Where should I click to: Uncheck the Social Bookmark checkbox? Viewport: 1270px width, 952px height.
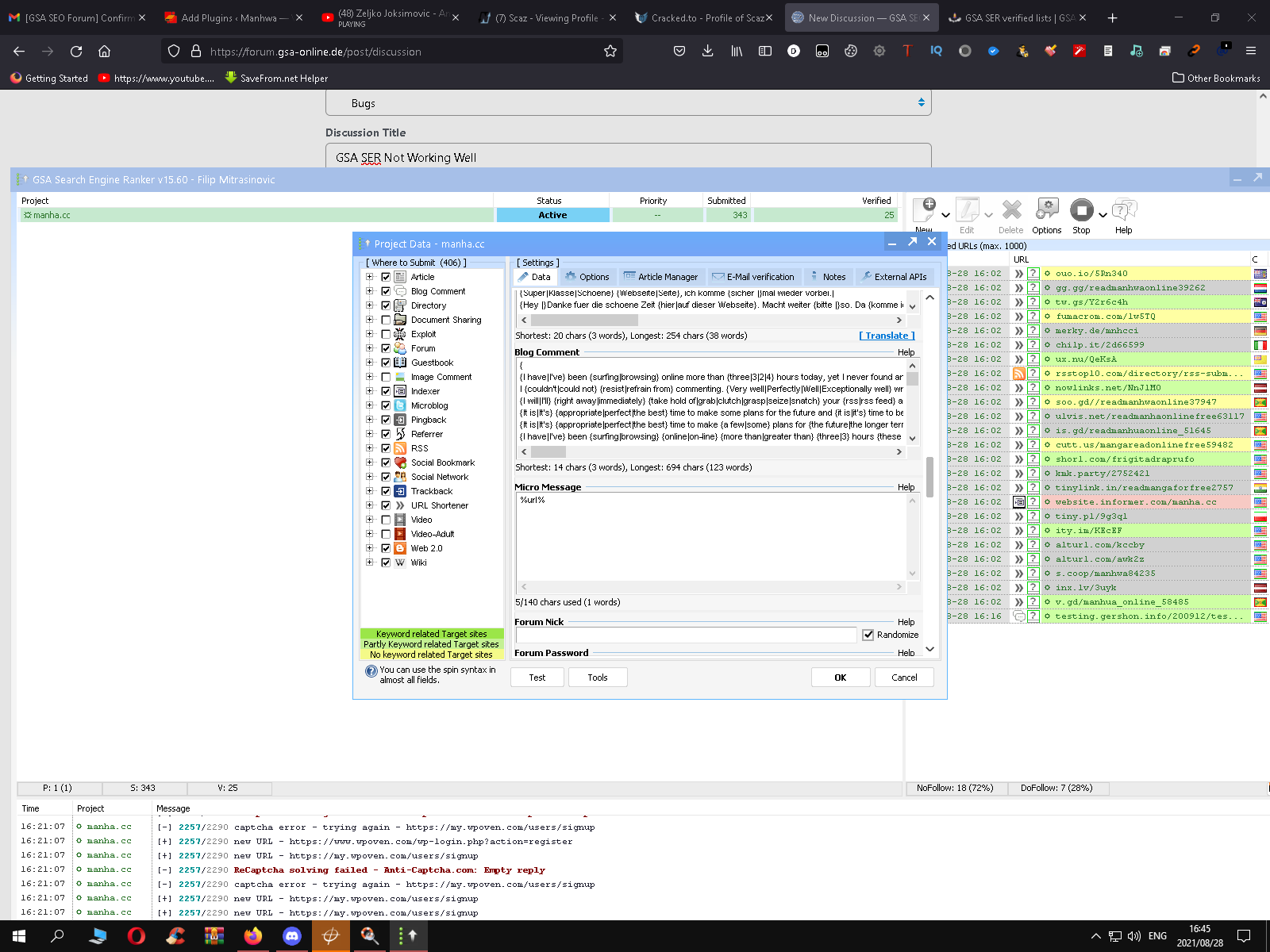(386, 463)
